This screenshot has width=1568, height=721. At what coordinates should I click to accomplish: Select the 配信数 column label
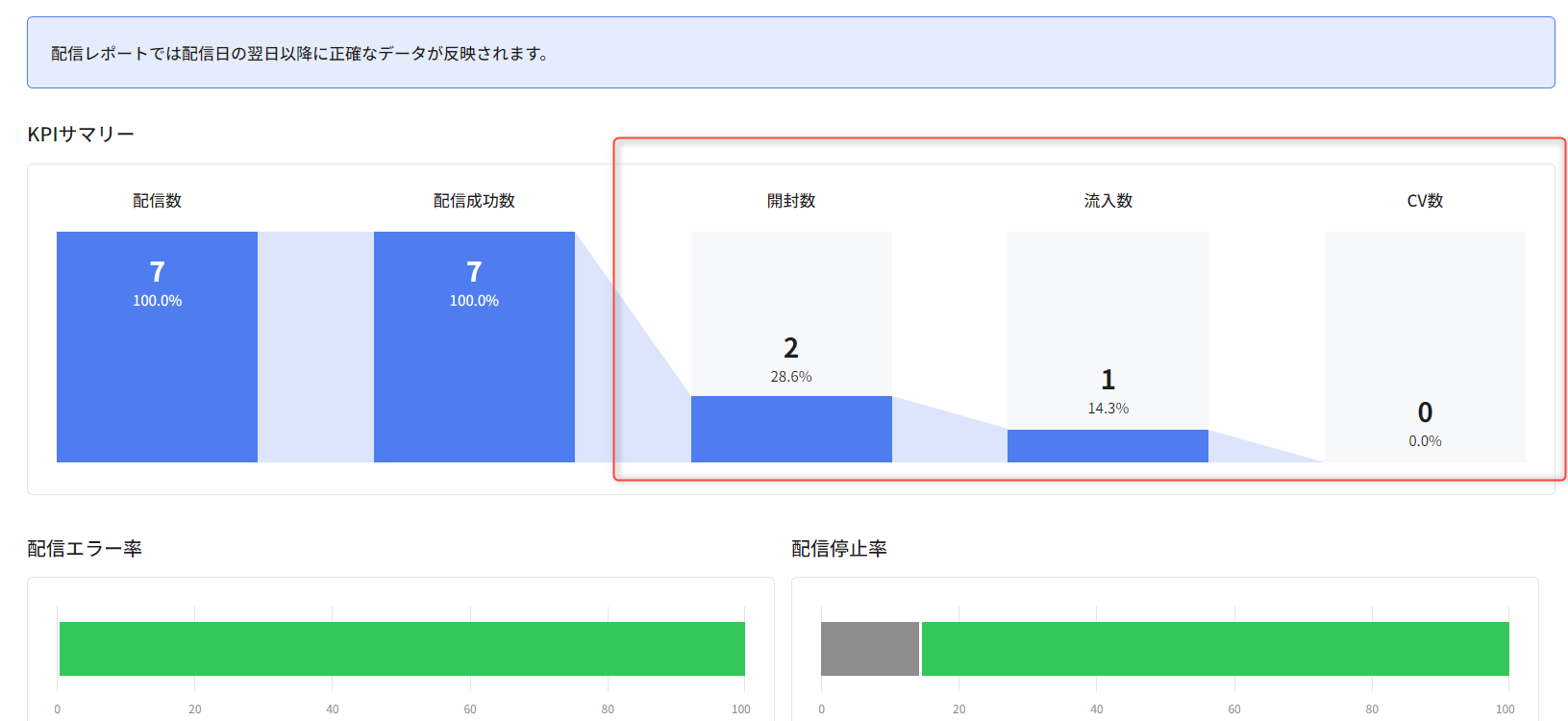point(157,201)
